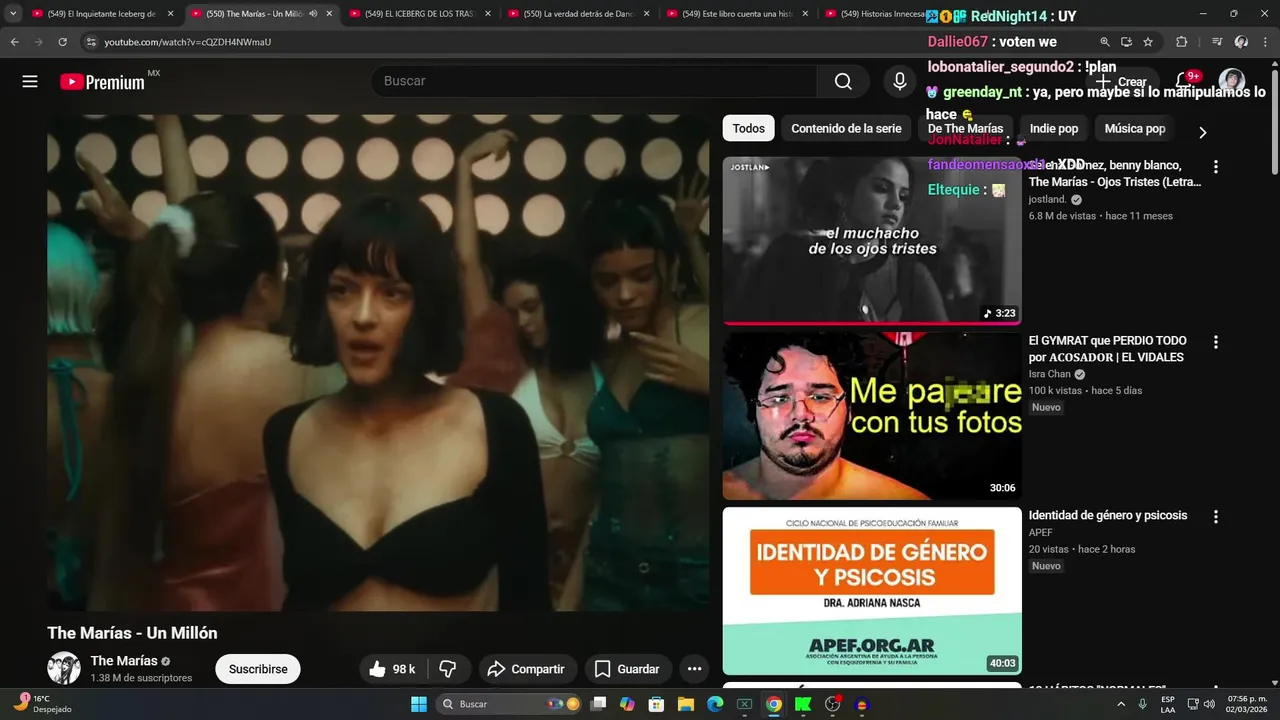Image resolution: width=1280 pixels, height=720 pixels.
Task: Open YouTube notifications bell
Action: point(1184,81)
